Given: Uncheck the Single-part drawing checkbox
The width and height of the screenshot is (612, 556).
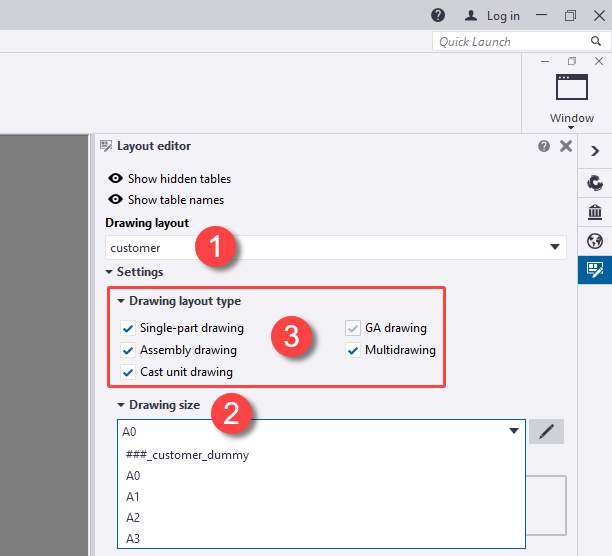Looking at the screenshot, I should pos(128,328).
